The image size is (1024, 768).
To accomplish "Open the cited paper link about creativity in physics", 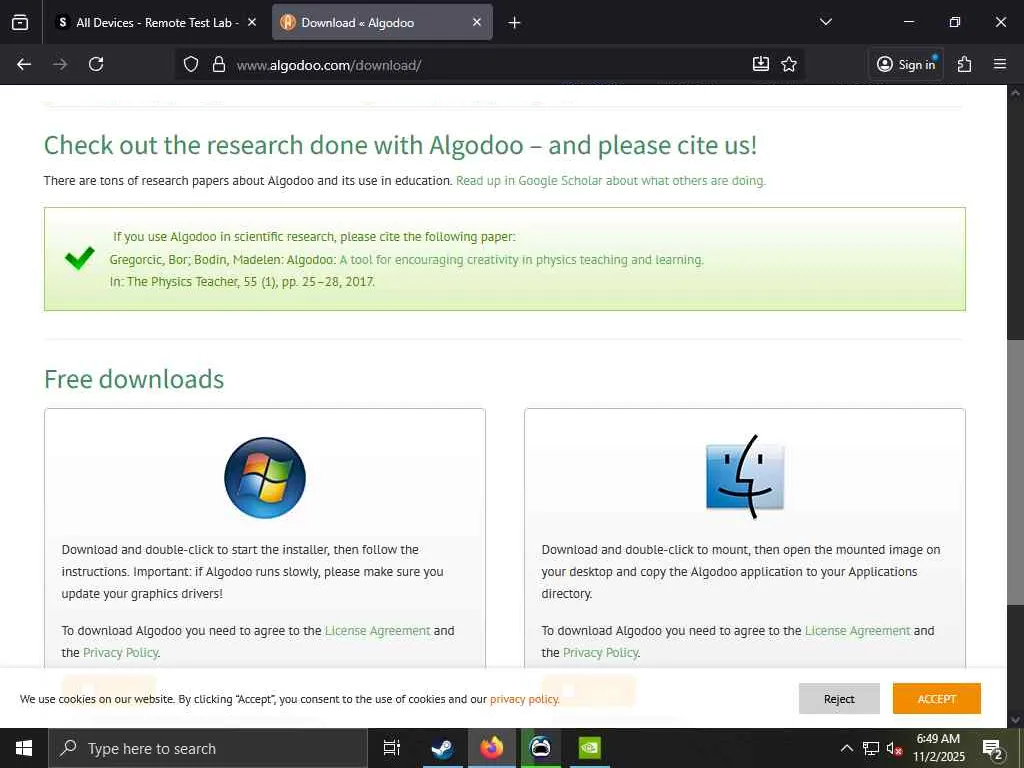I will [x=521, y=259].
